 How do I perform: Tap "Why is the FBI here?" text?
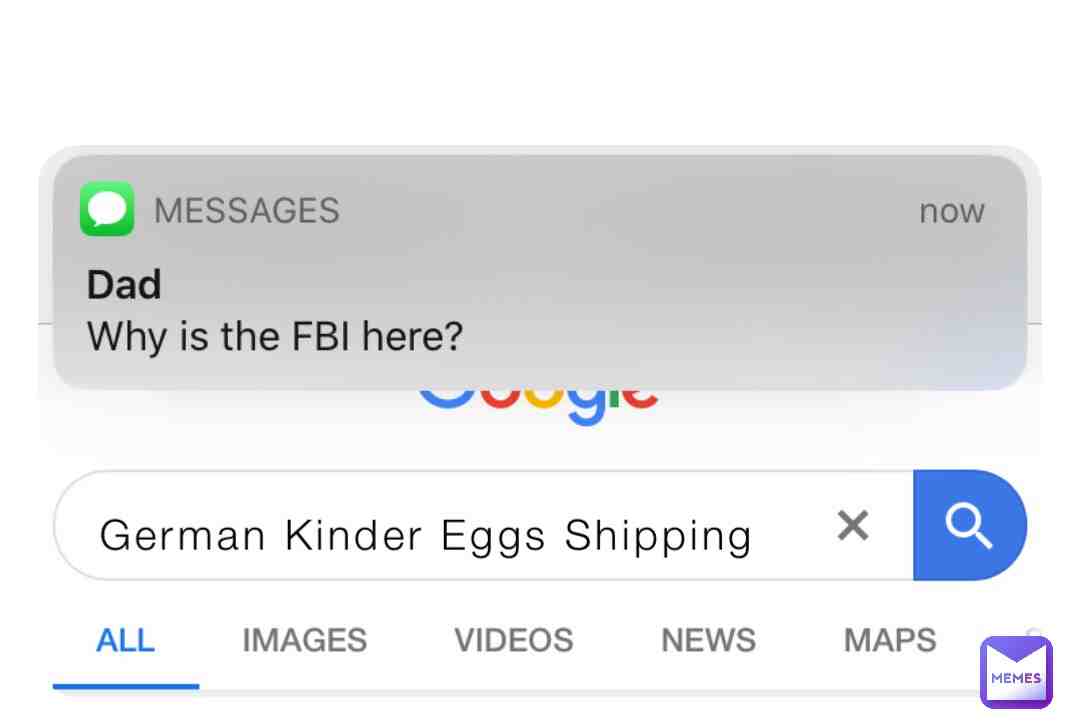pos(275,337)
